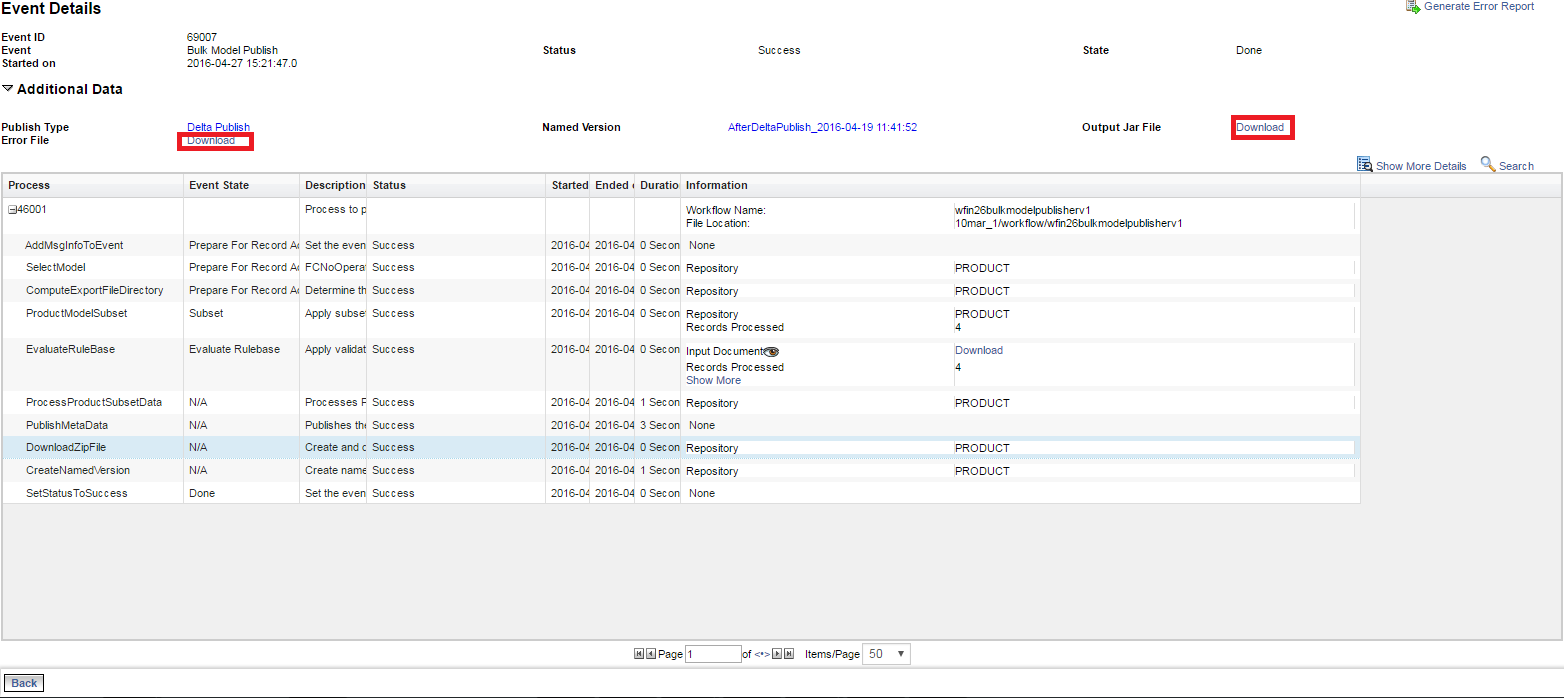Download the Error File
Screen dimensions: 1564x698
211,141
